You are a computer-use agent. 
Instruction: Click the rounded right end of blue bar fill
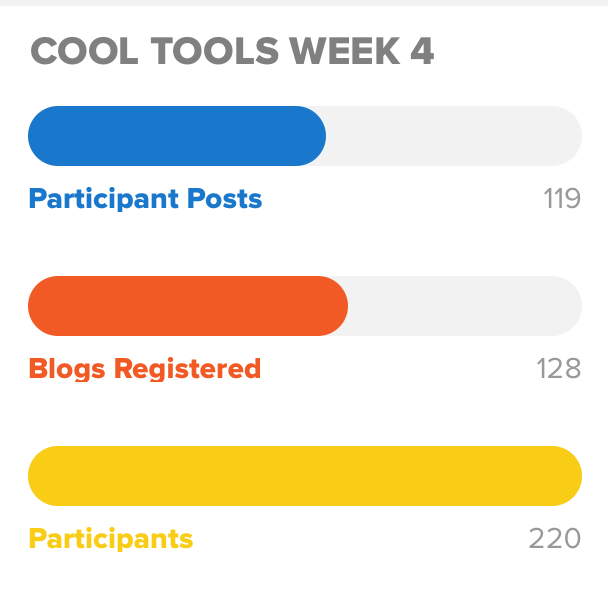pyautogui.click(x=311, y=136)
